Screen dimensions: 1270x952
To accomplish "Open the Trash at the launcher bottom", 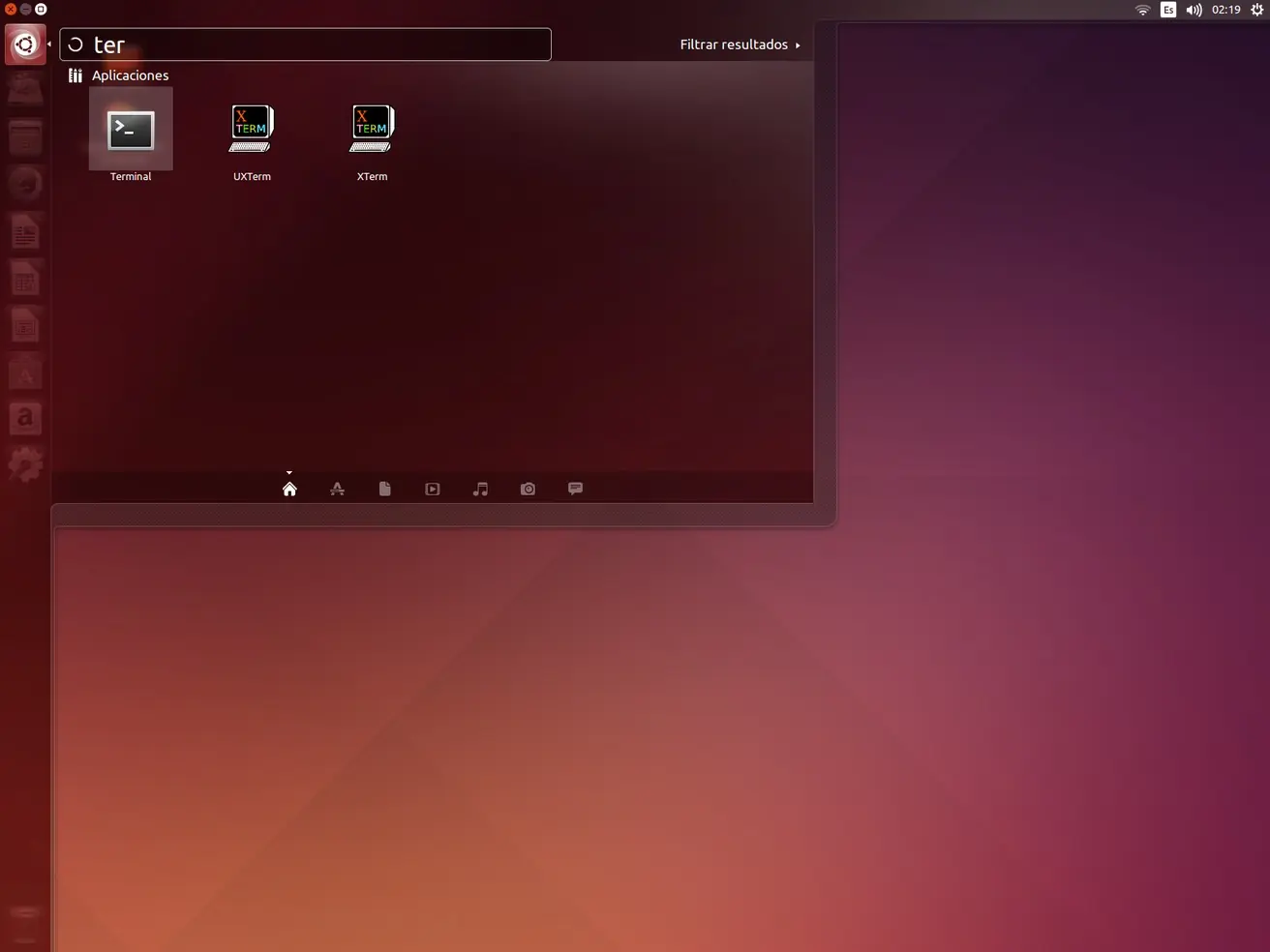I will 25,926.
